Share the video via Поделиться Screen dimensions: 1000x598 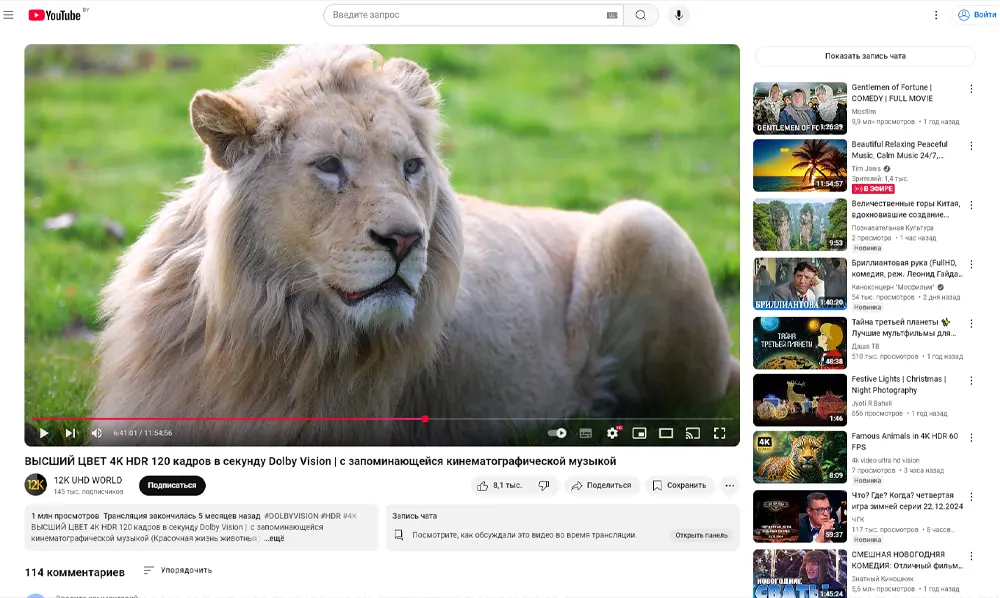click(x=601, y=485)
